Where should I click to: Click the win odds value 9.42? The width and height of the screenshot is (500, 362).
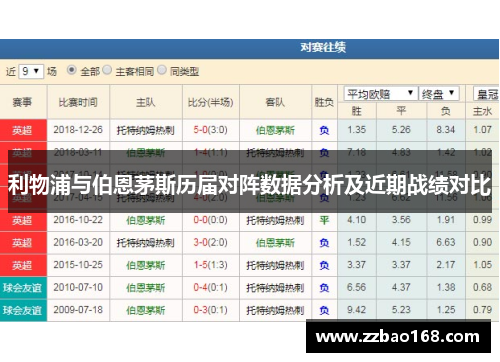(x=357, y=310)
